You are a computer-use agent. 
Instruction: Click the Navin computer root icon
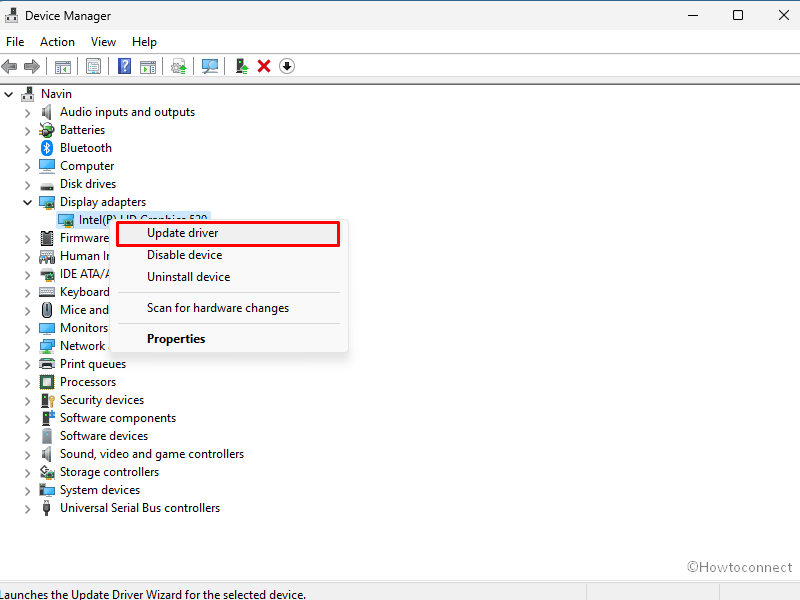coord(28,94)
